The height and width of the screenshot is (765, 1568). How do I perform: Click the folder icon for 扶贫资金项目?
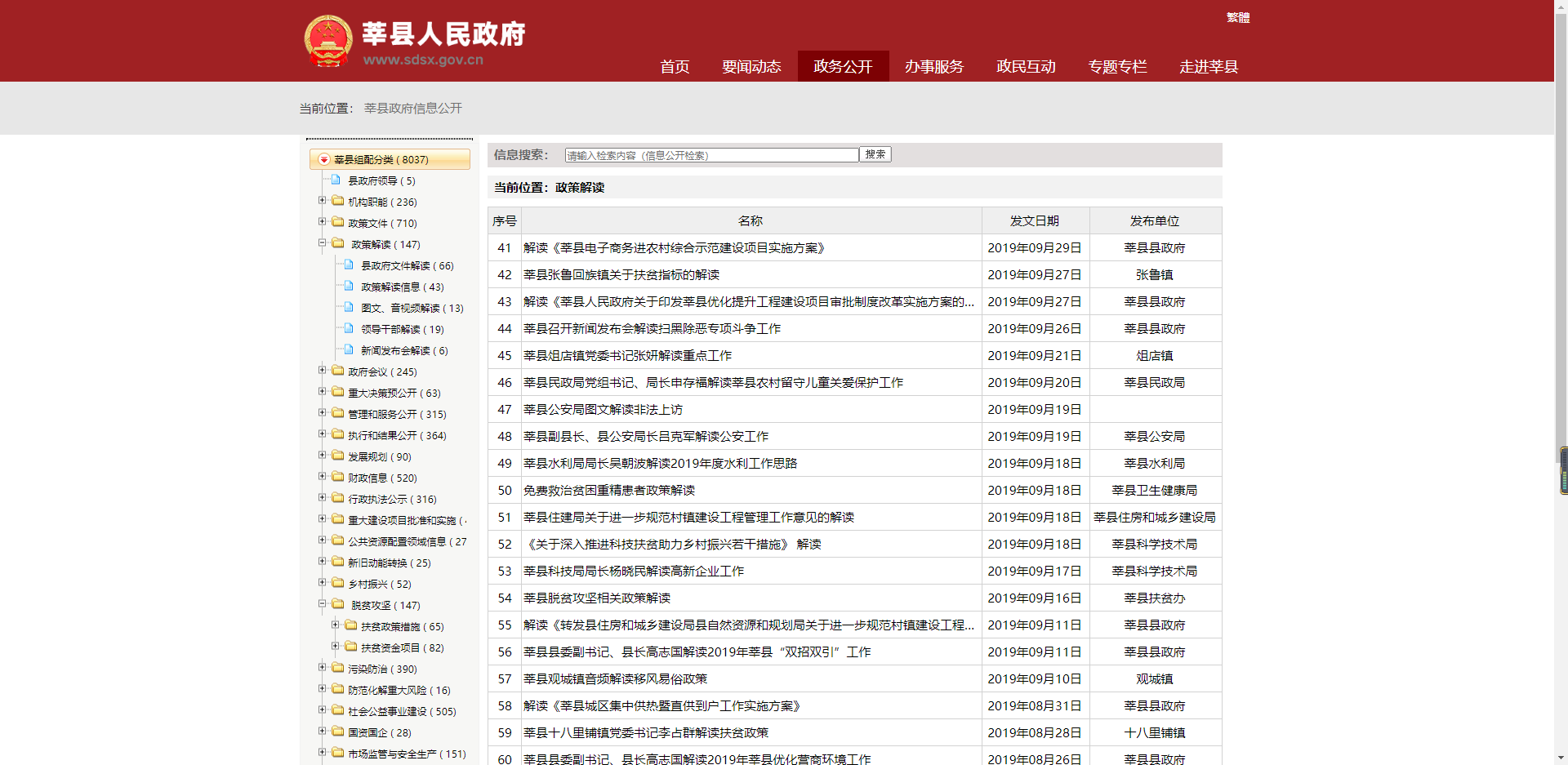point(350,647)
